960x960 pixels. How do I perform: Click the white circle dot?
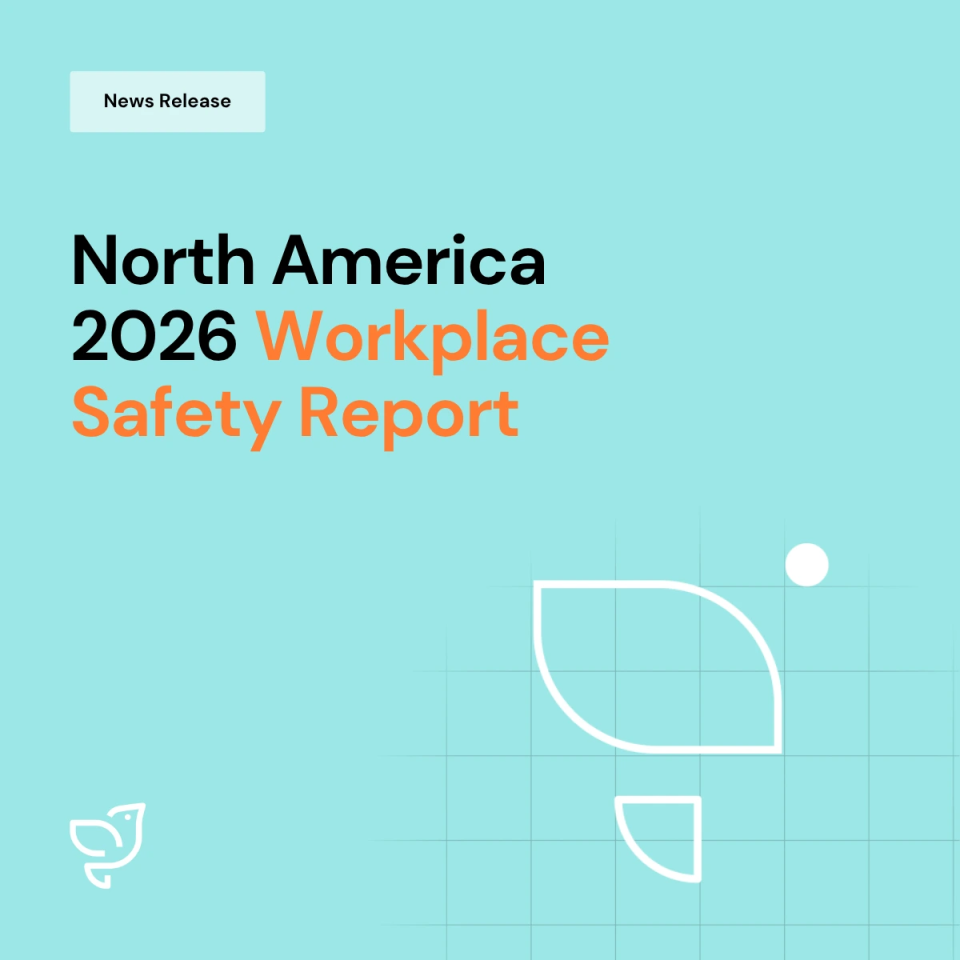click(x=807, y=565)
